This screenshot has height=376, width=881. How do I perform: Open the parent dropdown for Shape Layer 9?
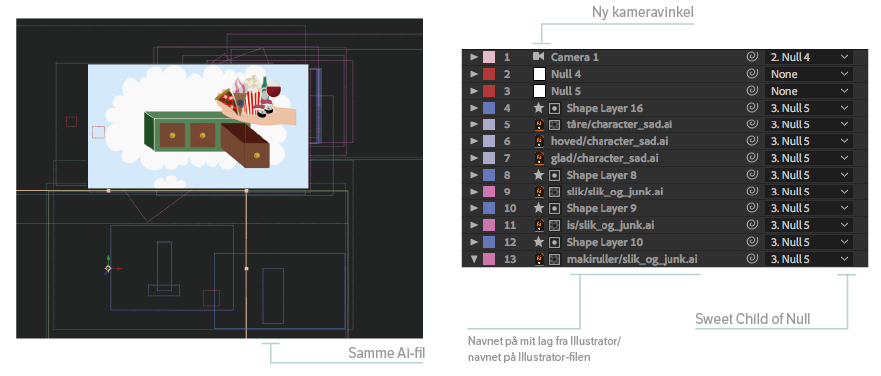[809, 209]
